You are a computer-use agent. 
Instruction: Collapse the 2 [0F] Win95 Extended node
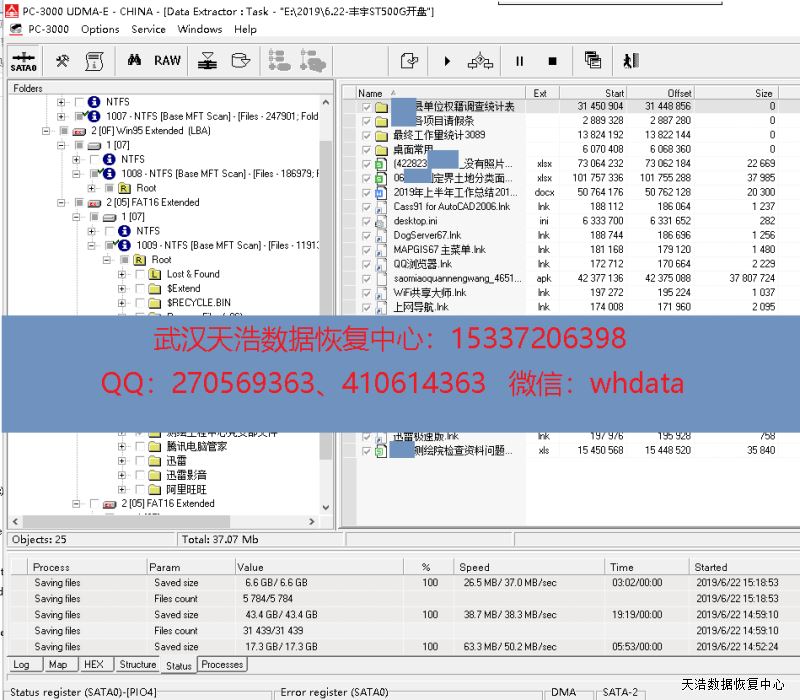pos(47,131)
